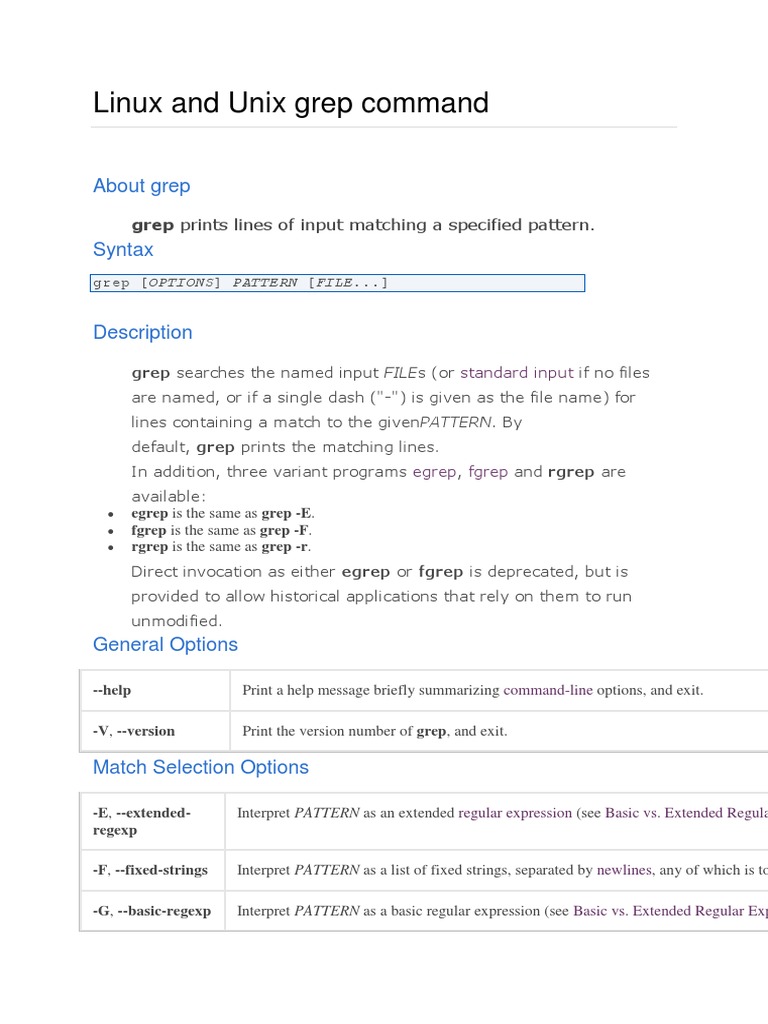Click the "About grep" heading
The height and width of the screenshot is (1024, 768).
(x=141, y=186)
